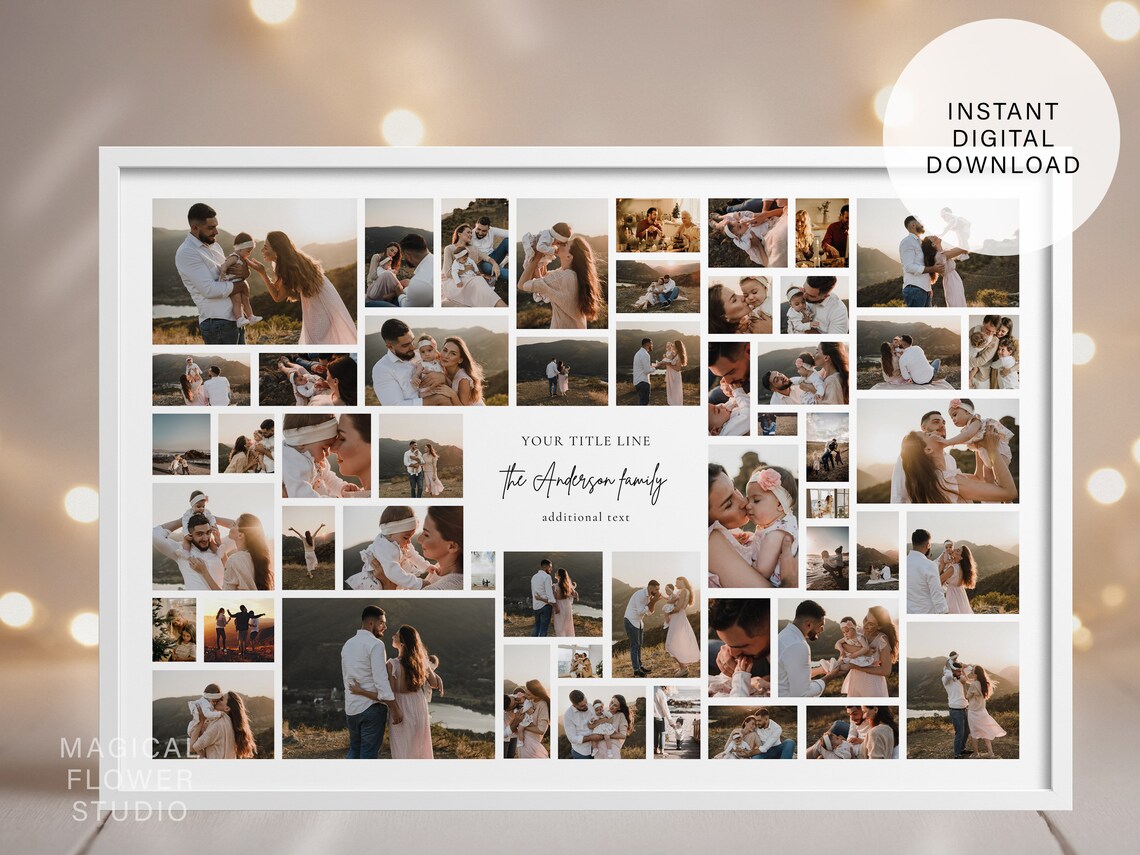Select the photo of woman with arms raised on hill

[308, 548]
